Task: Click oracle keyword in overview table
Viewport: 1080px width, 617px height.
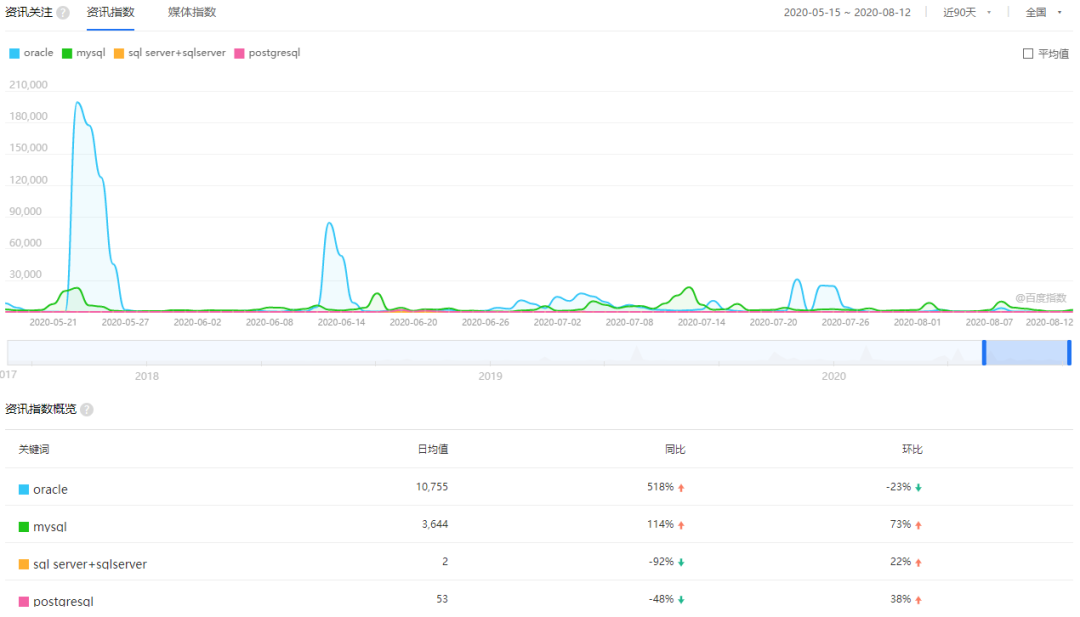Action: point(50,490)
